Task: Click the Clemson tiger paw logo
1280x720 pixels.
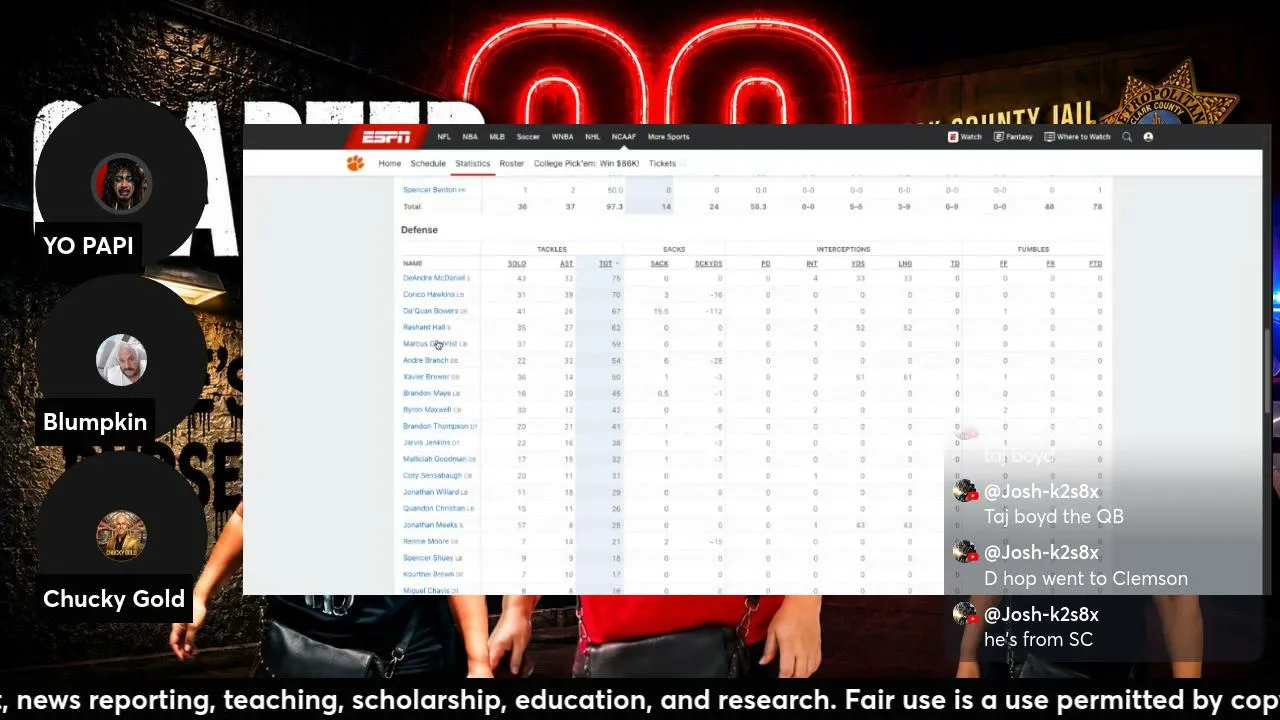Action: 355,163
